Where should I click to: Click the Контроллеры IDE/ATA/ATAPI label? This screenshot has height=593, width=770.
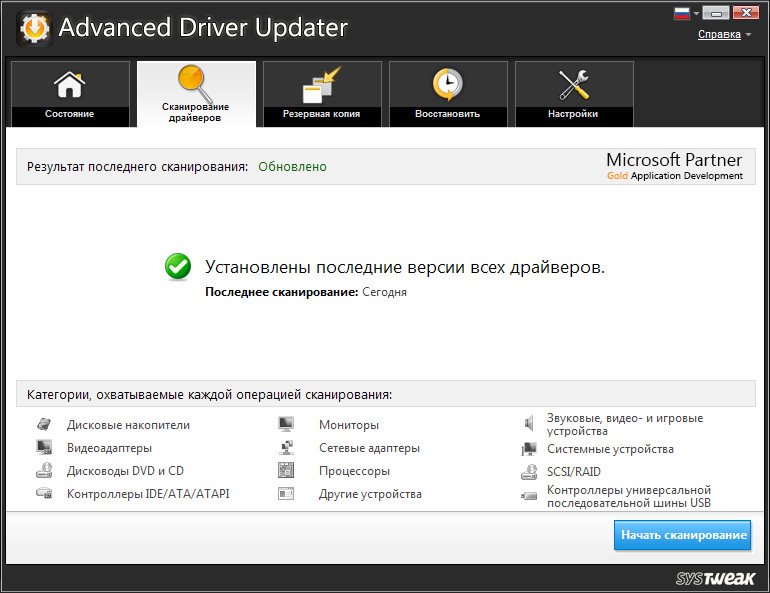point(148,494)
